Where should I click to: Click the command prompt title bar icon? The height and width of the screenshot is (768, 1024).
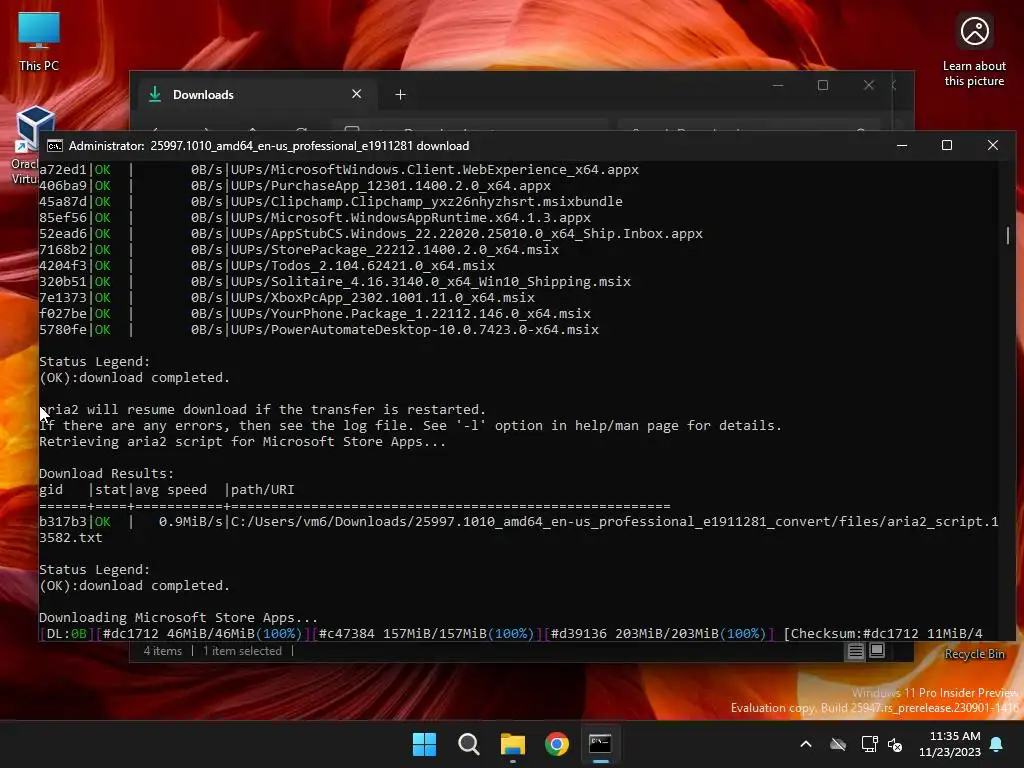54,146
